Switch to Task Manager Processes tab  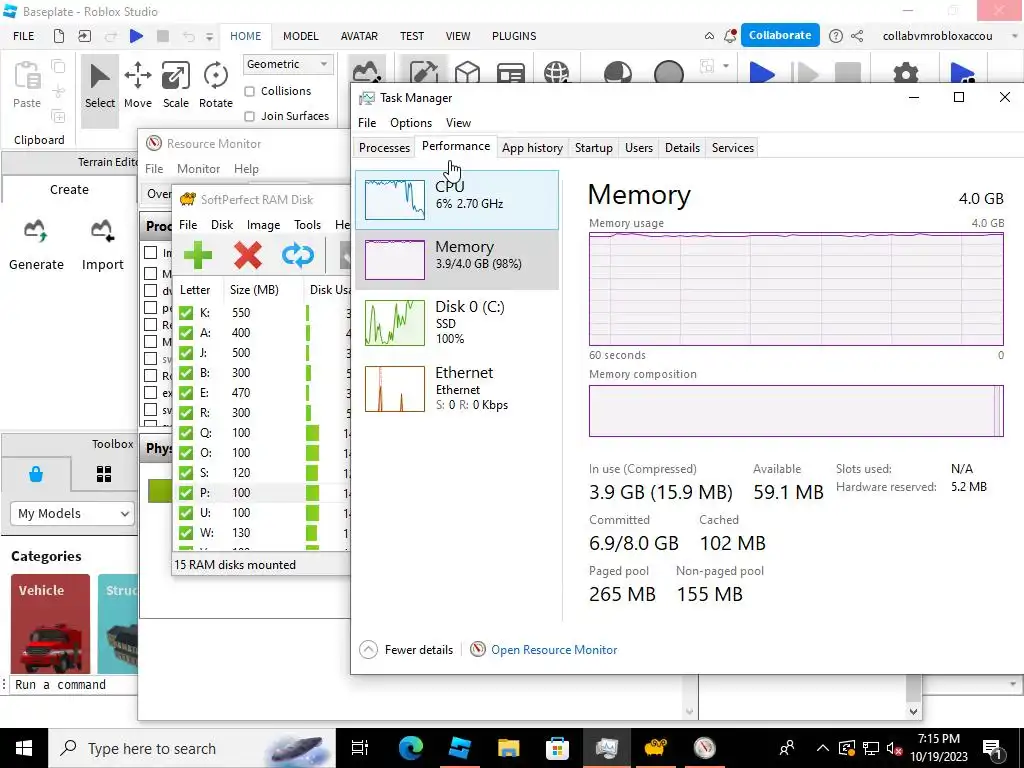coord(384,148)
